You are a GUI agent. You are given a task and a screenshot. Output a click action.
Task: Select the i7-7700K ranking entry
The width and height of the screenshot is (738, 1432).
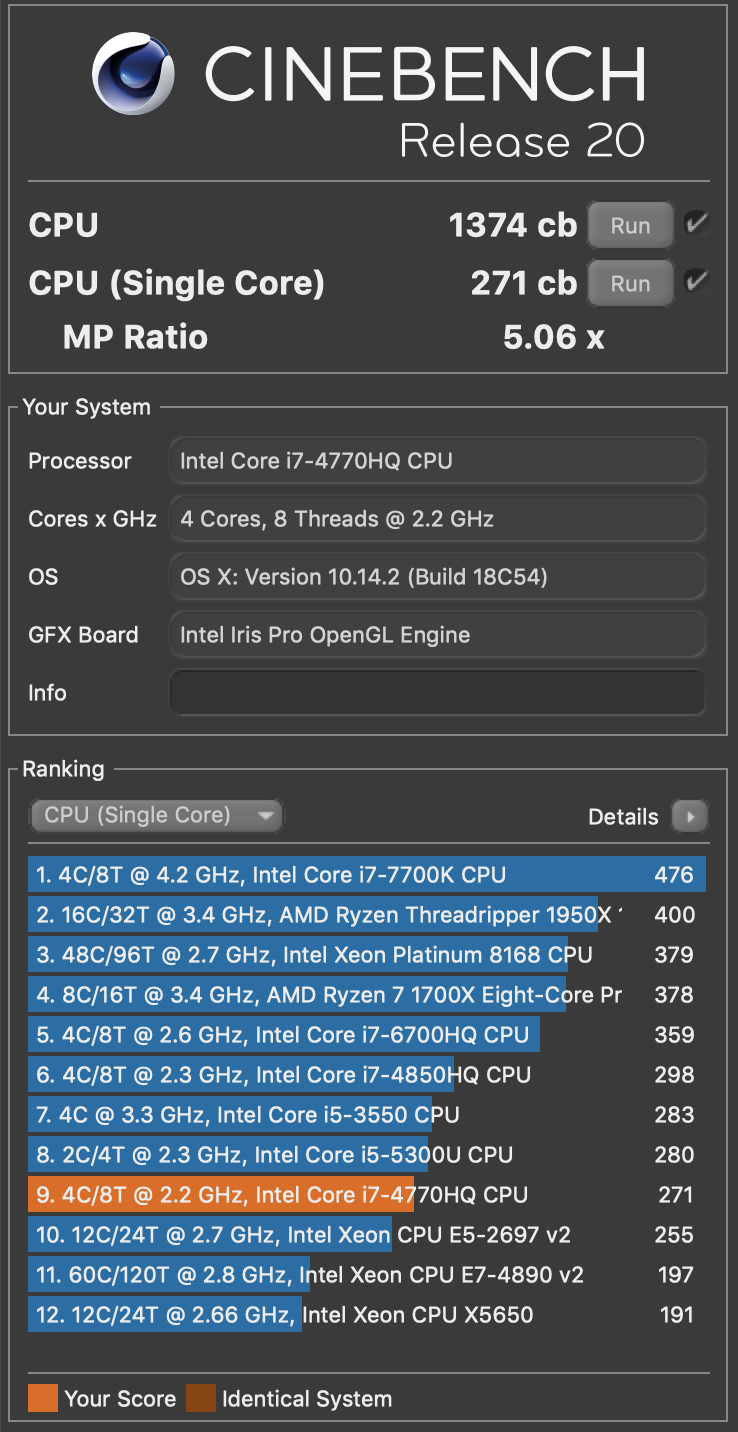(x=367, y=875)
